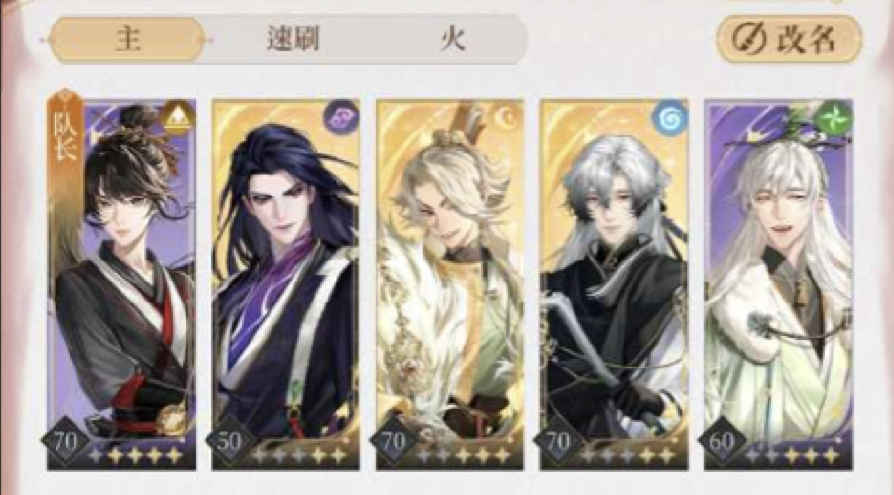The image size is (894, 495).
Task: Select the 火 team tab
Action: 453,40
